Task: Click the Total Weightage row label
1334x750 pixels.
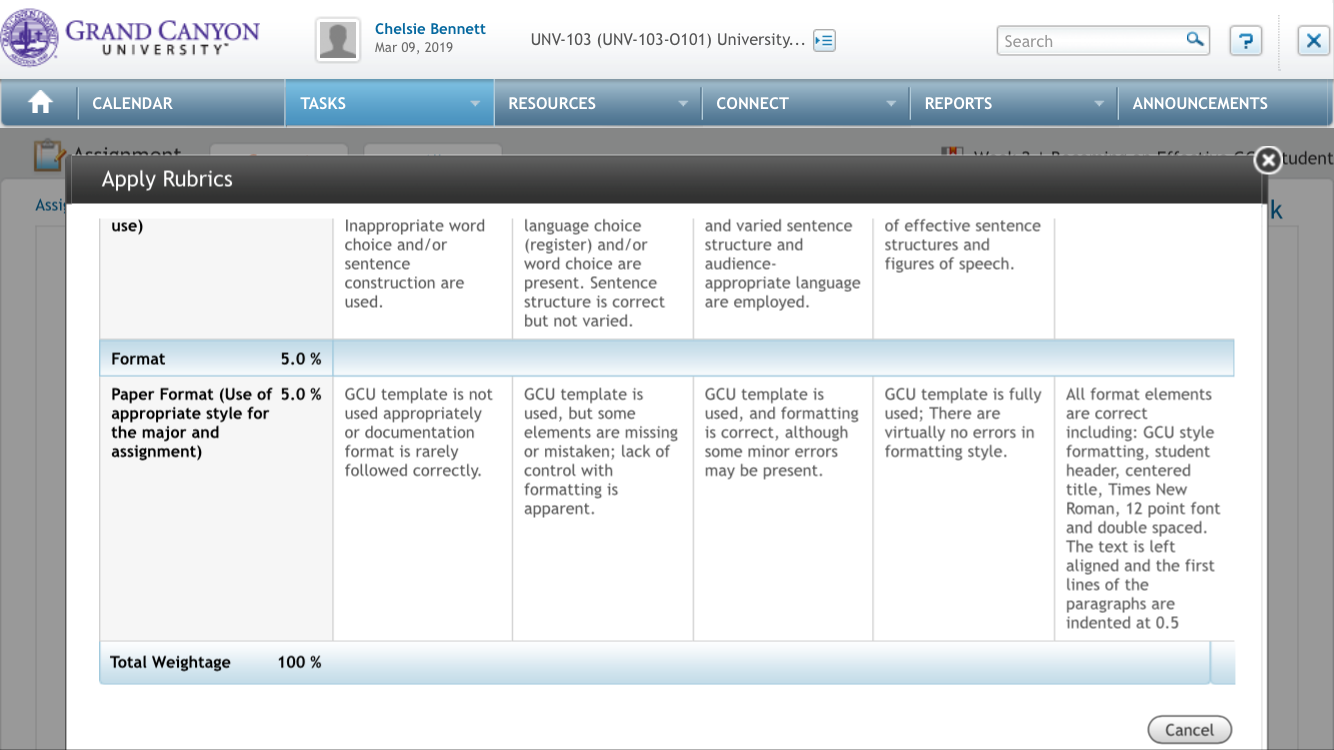Action: (x=170, y=662)
